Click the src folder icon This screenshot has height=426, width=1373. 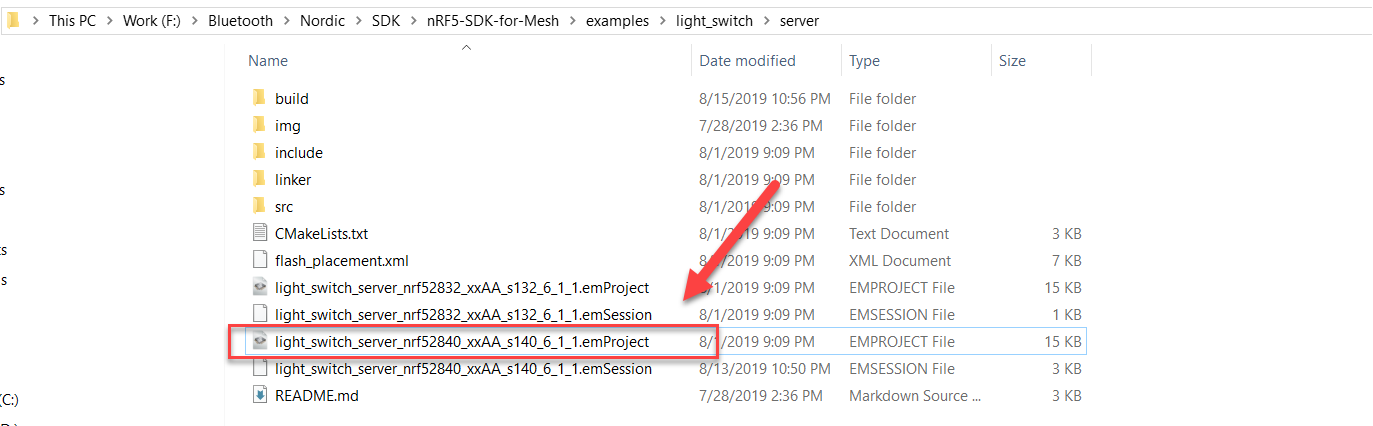click(x=259, y=206)
